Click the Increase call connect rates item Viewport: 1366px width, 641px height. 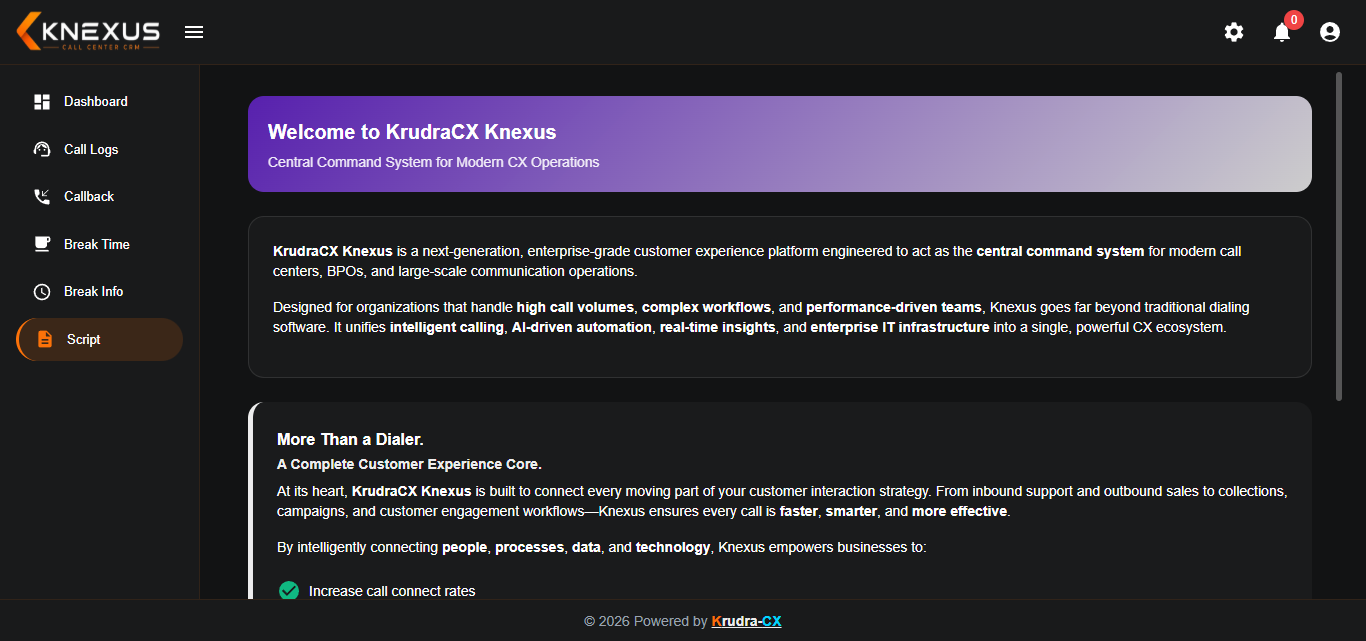click(x=392, y=591)
